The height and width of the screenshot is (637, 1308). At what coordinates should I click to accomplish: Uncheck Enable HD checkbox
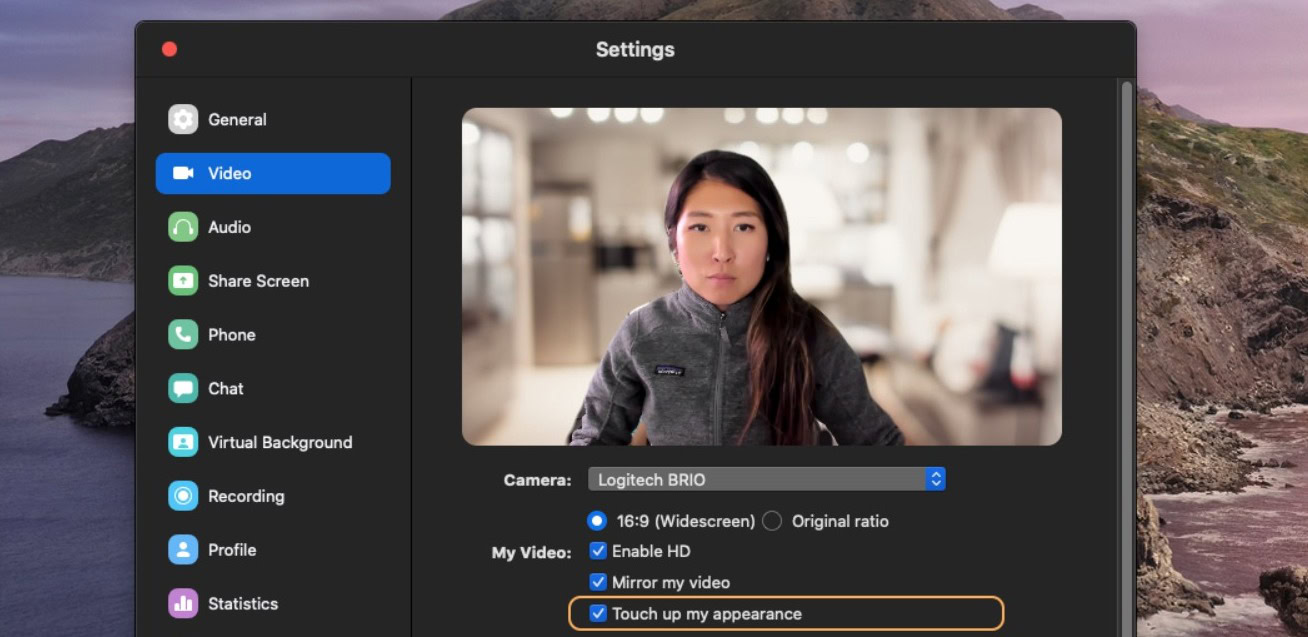tap(598, 551)
